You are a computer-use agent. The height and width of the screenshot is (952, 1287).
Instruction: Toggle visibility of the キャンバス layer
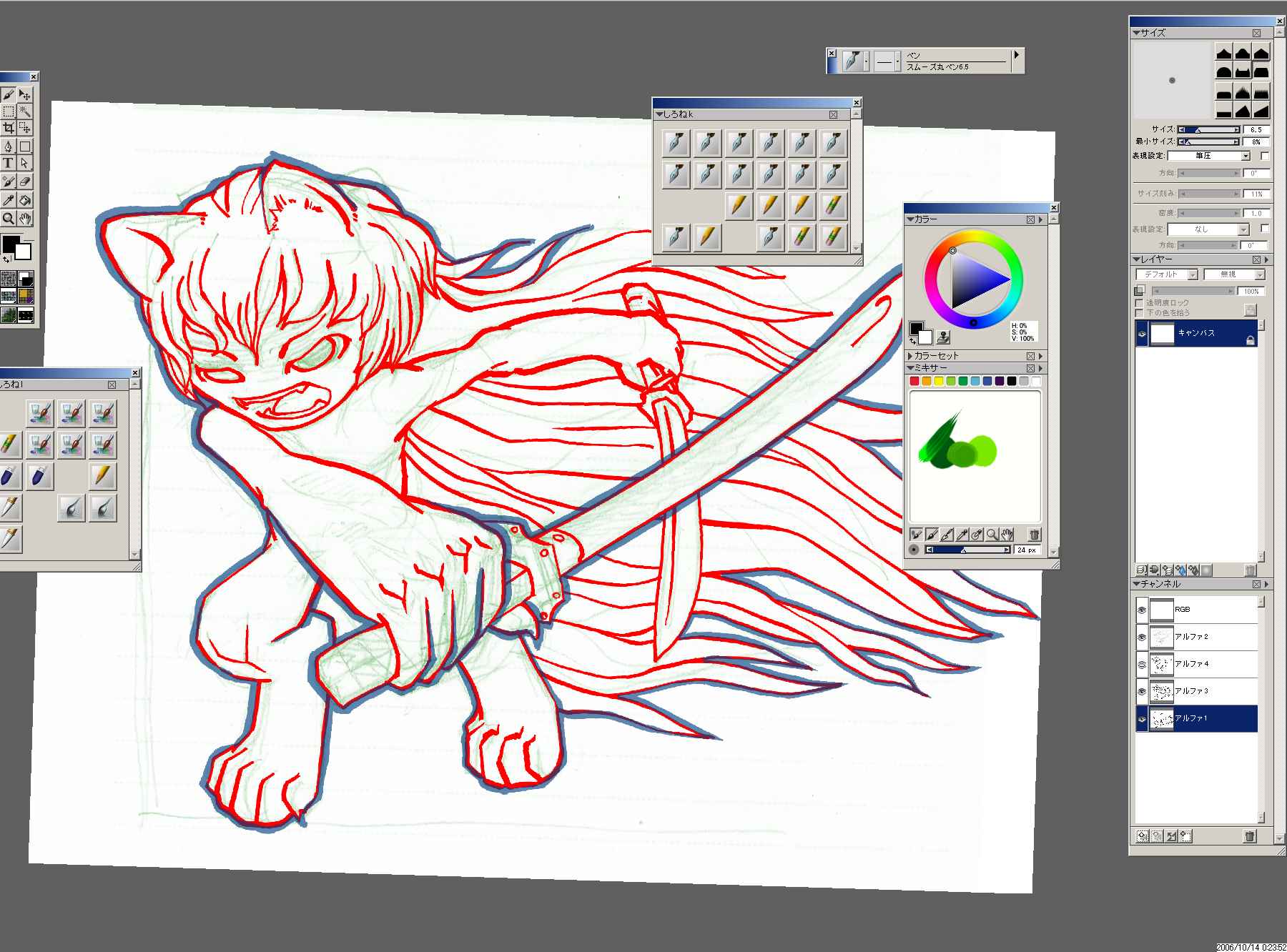point(1142,334)
